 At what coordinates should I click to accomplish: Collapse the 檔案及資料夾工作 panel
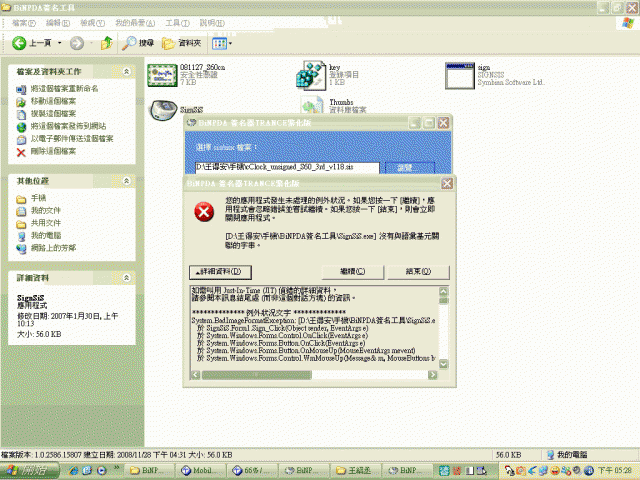127,71
